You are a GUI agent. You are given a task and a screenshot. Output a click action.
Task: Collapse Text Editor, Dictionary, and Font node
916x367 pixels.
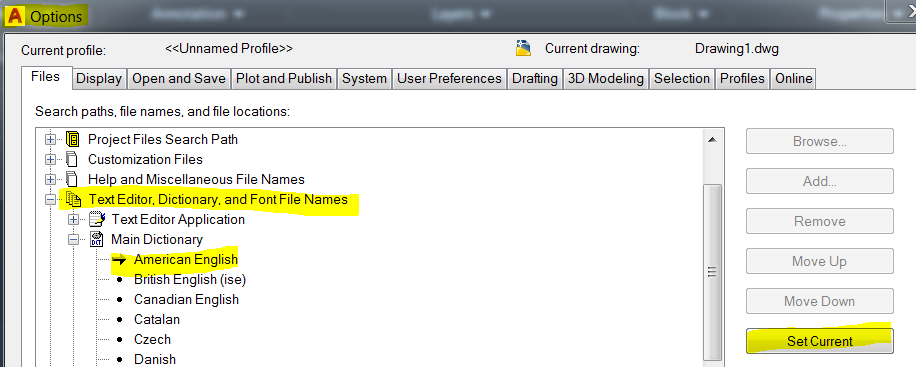(51, 200)
